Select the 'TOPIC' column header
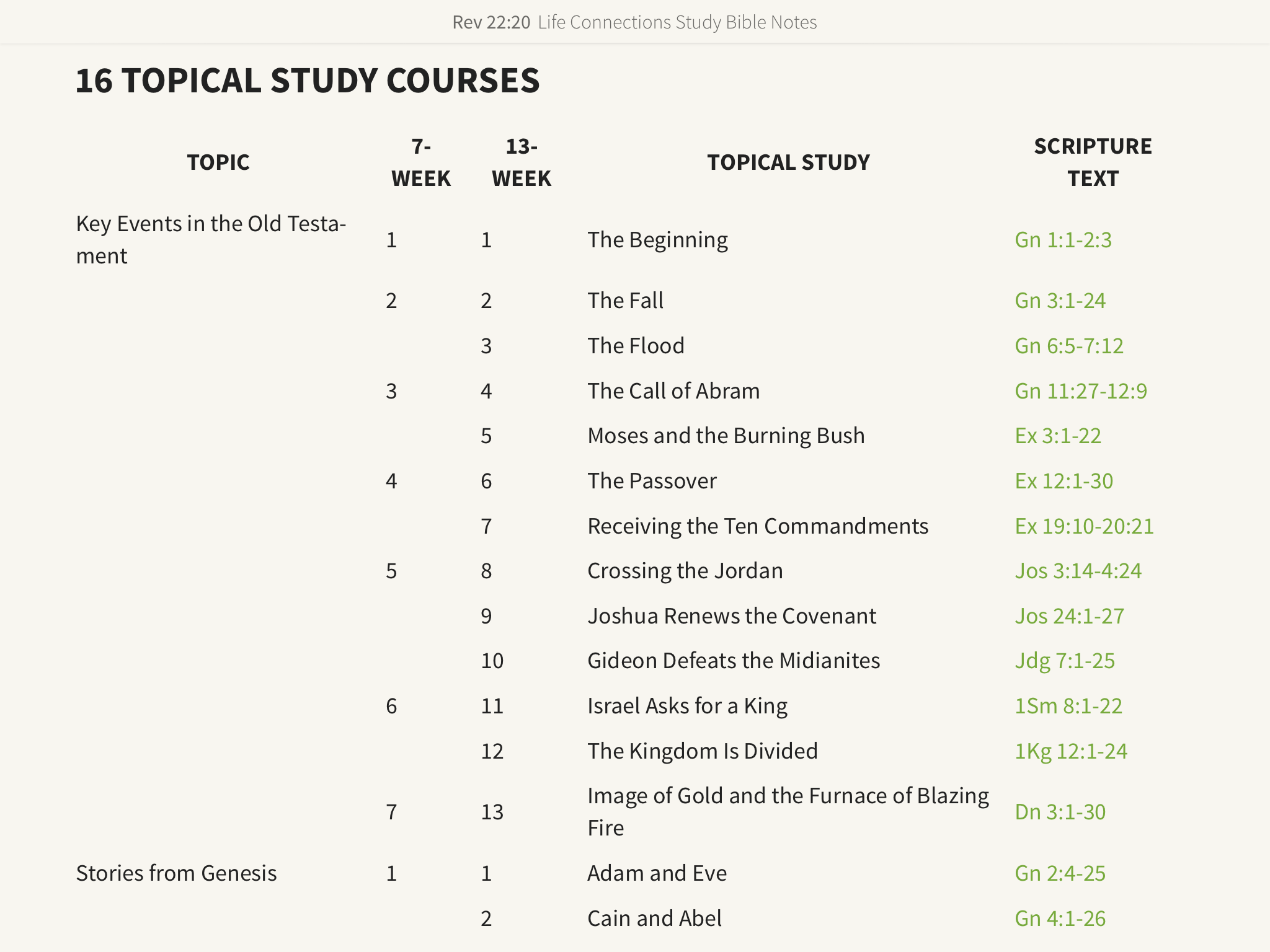Viewport: 1270px width, 952px height. [218, 162]
